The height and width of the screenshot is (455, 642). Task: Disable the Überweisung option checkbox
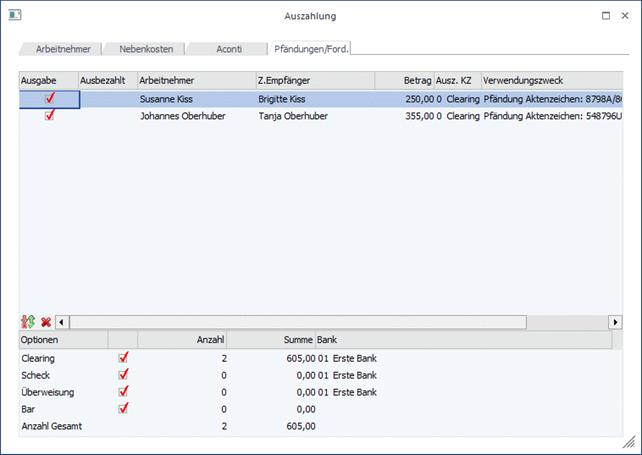coord(124,391)
